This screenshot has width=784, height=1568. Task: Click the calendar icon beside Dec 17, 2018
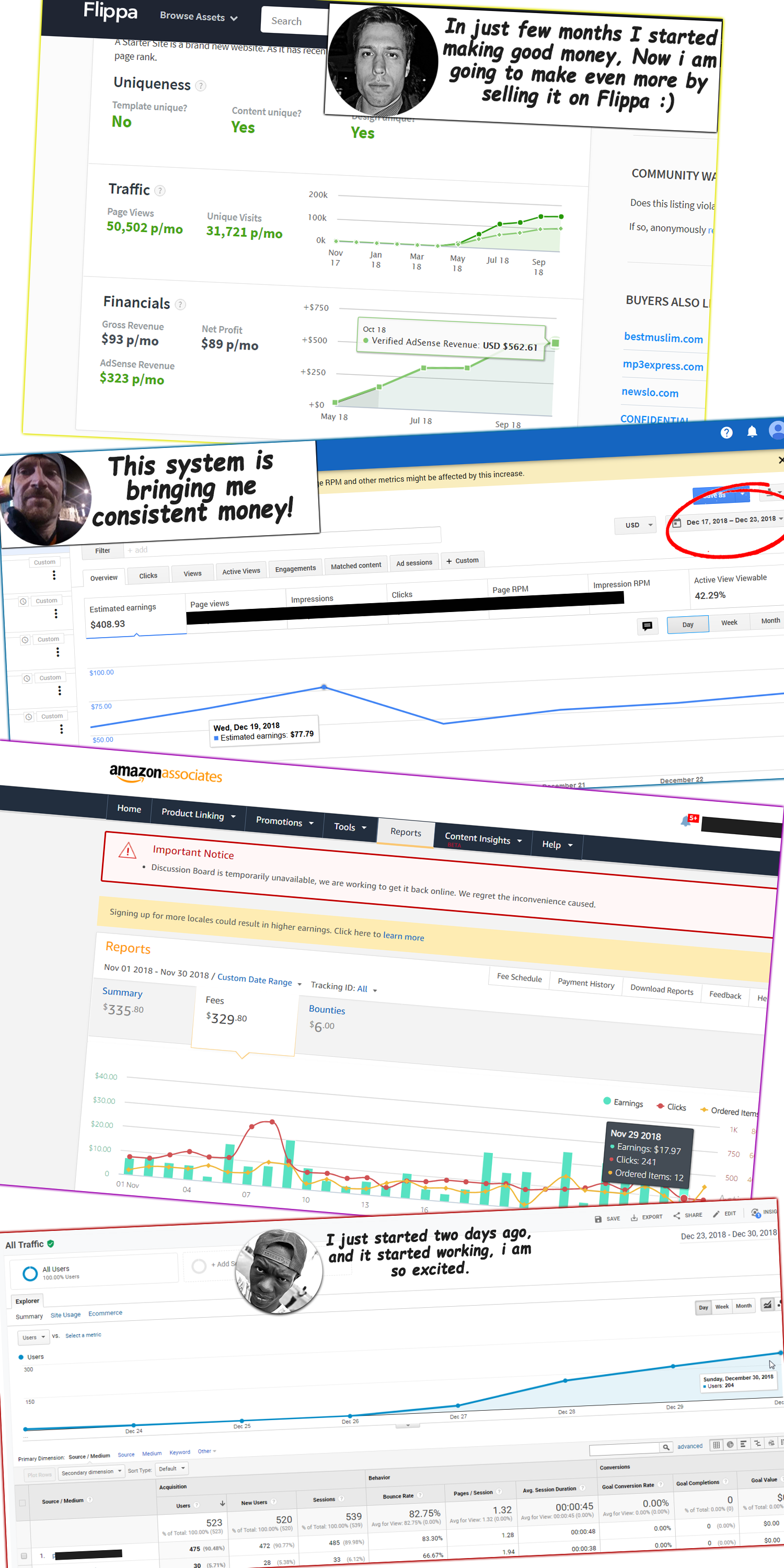tap(676, 522)
